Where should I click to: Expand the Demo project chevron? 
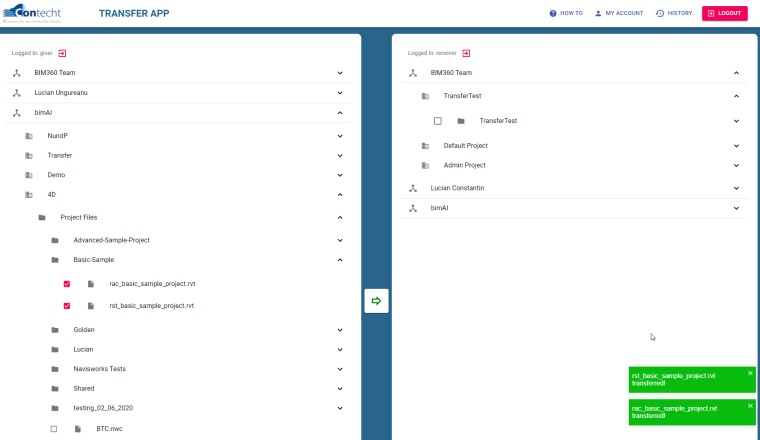pos(340,175)
